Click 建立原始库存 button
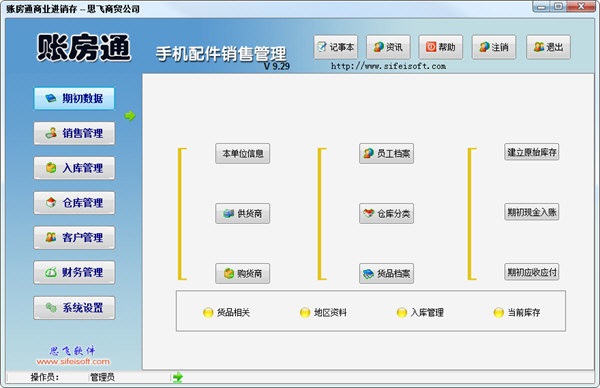Screen dimensions: 600x388 coord(532,152)
